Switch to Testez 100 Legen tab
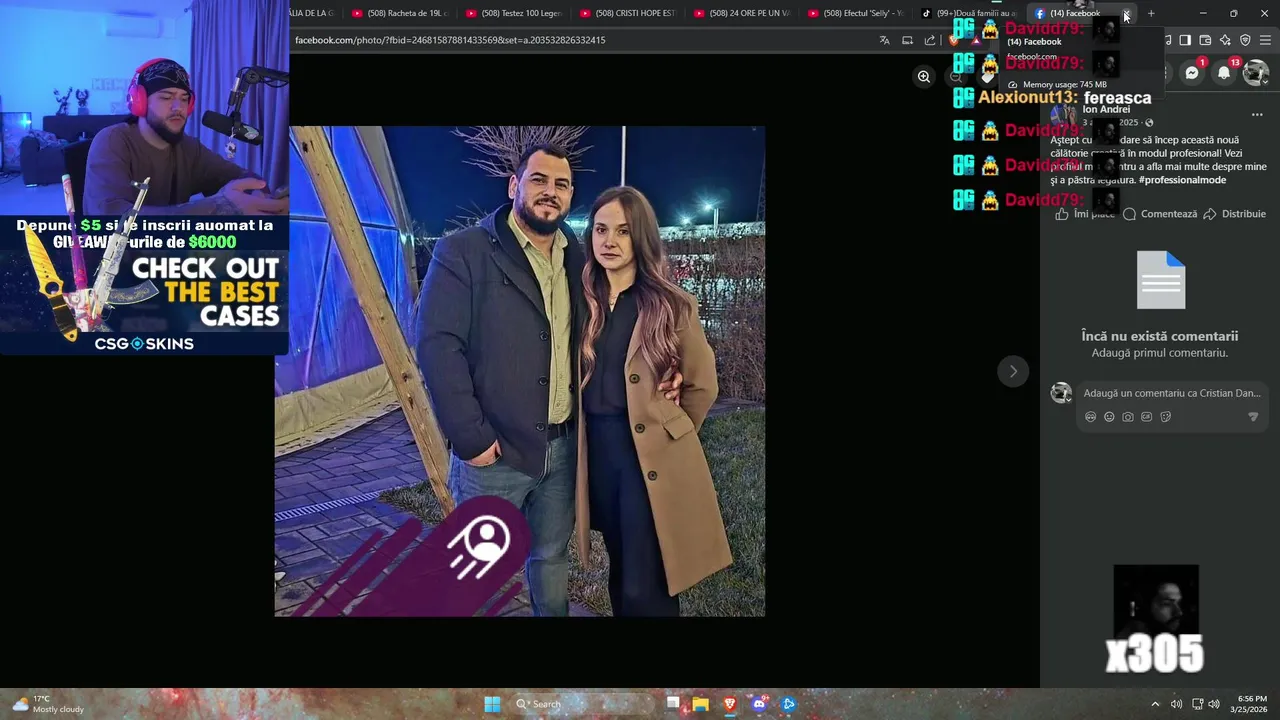Screen dimensions: 1280x720 click(514, 13)
